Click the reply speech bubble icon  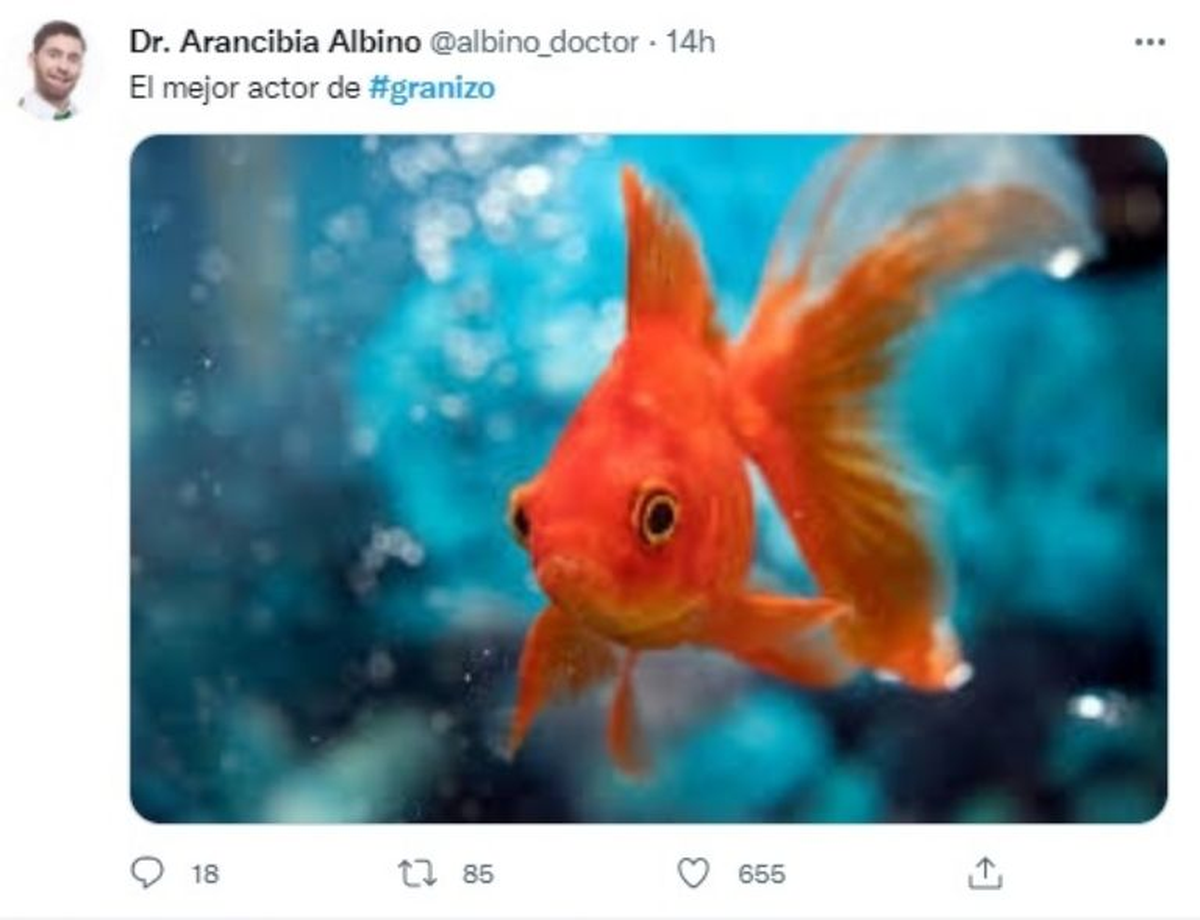147,873
